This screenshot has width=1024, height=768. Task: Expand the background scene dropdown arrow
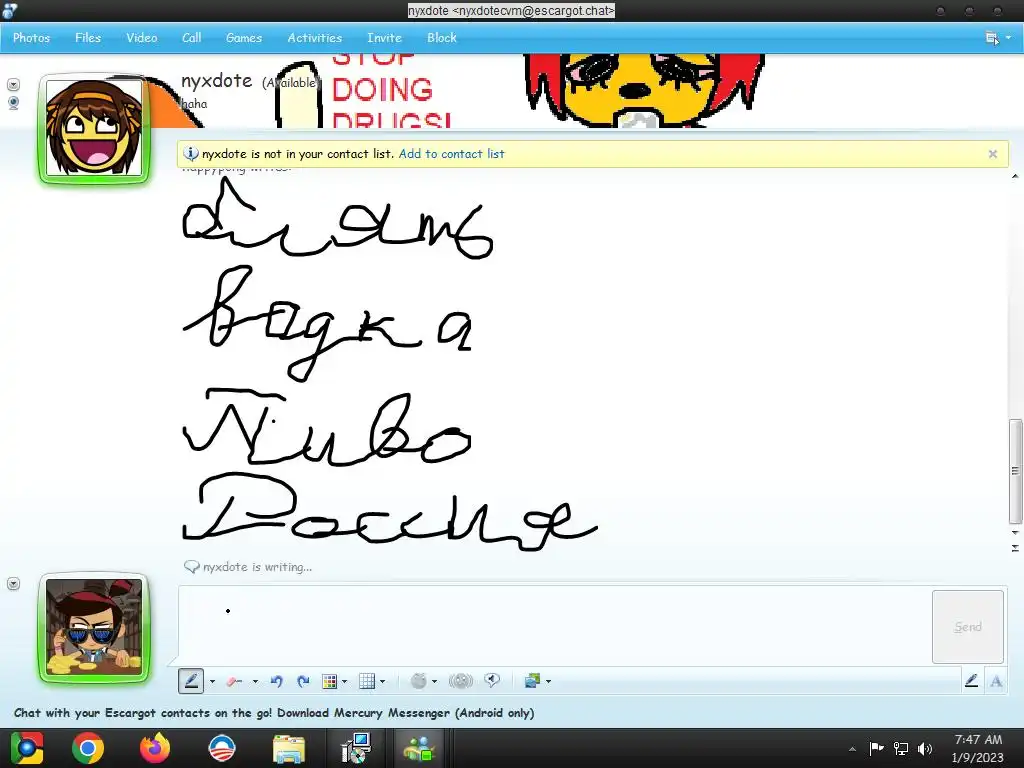tap(549, 682)
